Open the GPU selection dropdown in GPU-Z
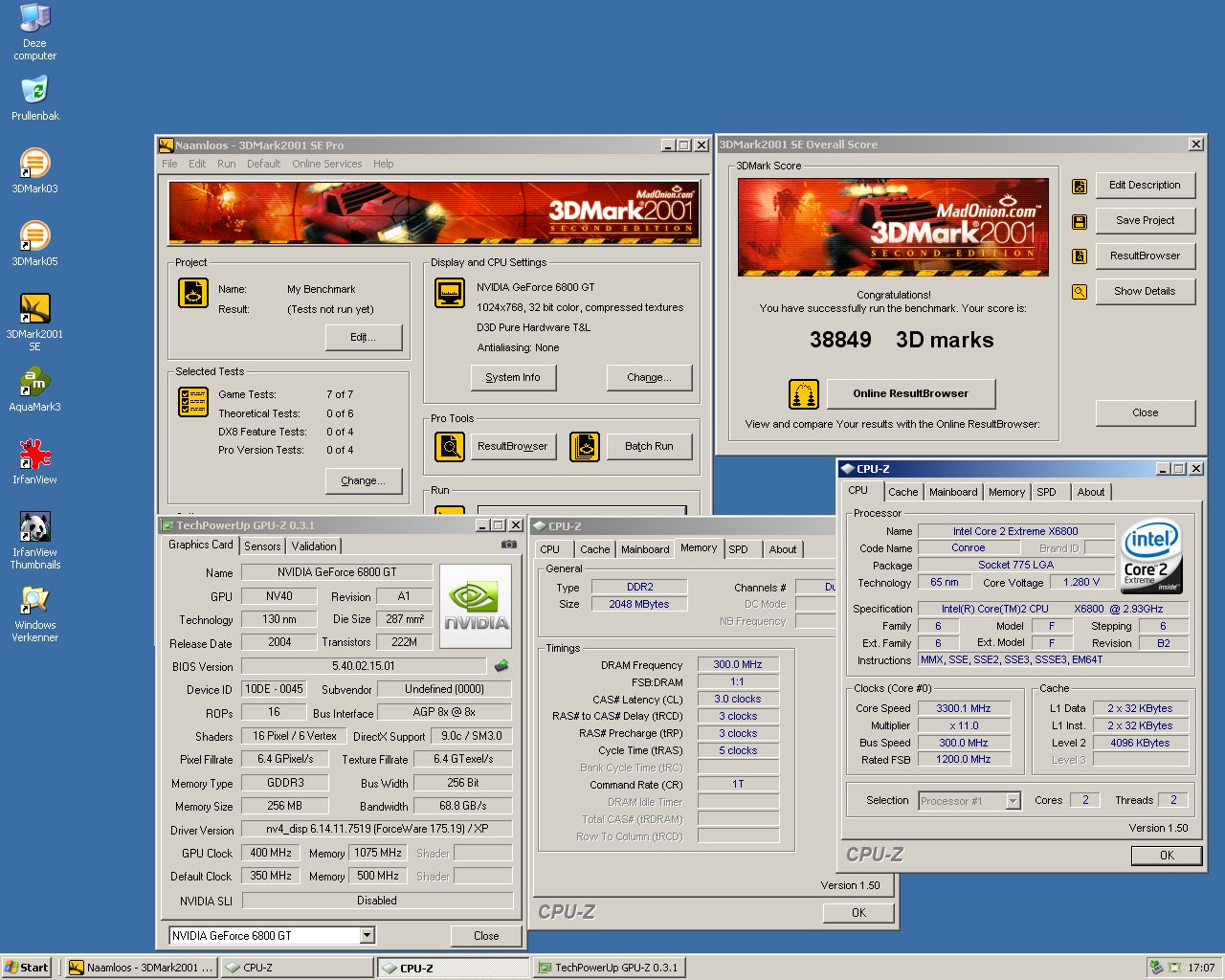 pos(367,936)
